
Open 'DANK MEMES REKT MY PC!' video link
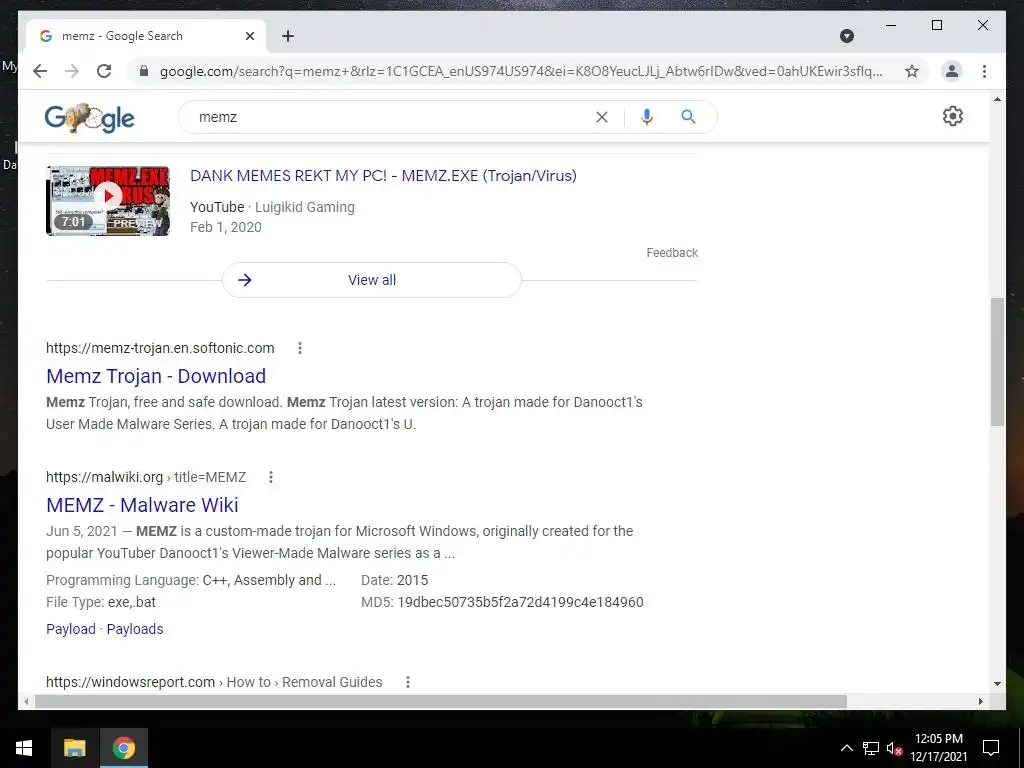click(x=383, y=176)
